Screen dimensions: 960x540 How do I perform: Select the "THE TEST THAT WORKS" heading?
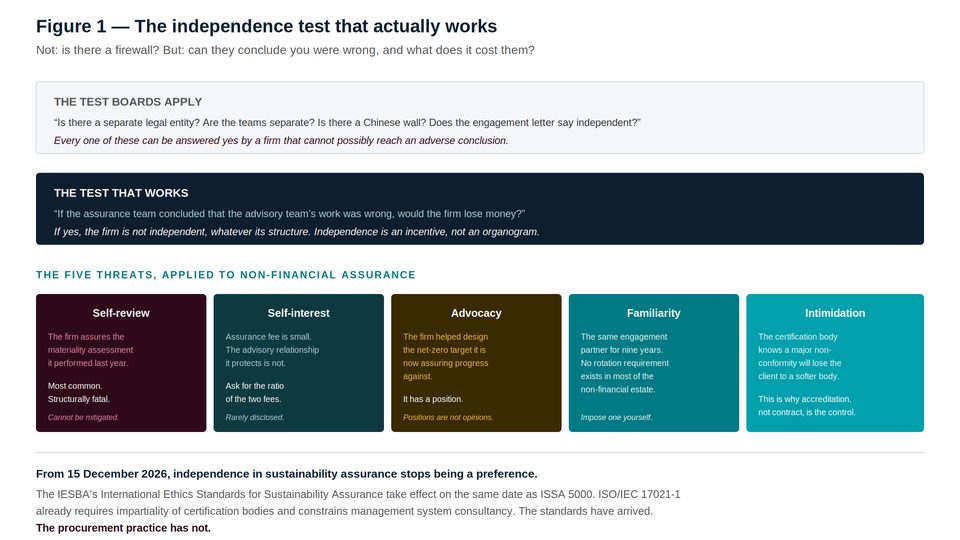pyautogui.click(x=121, y=193)
